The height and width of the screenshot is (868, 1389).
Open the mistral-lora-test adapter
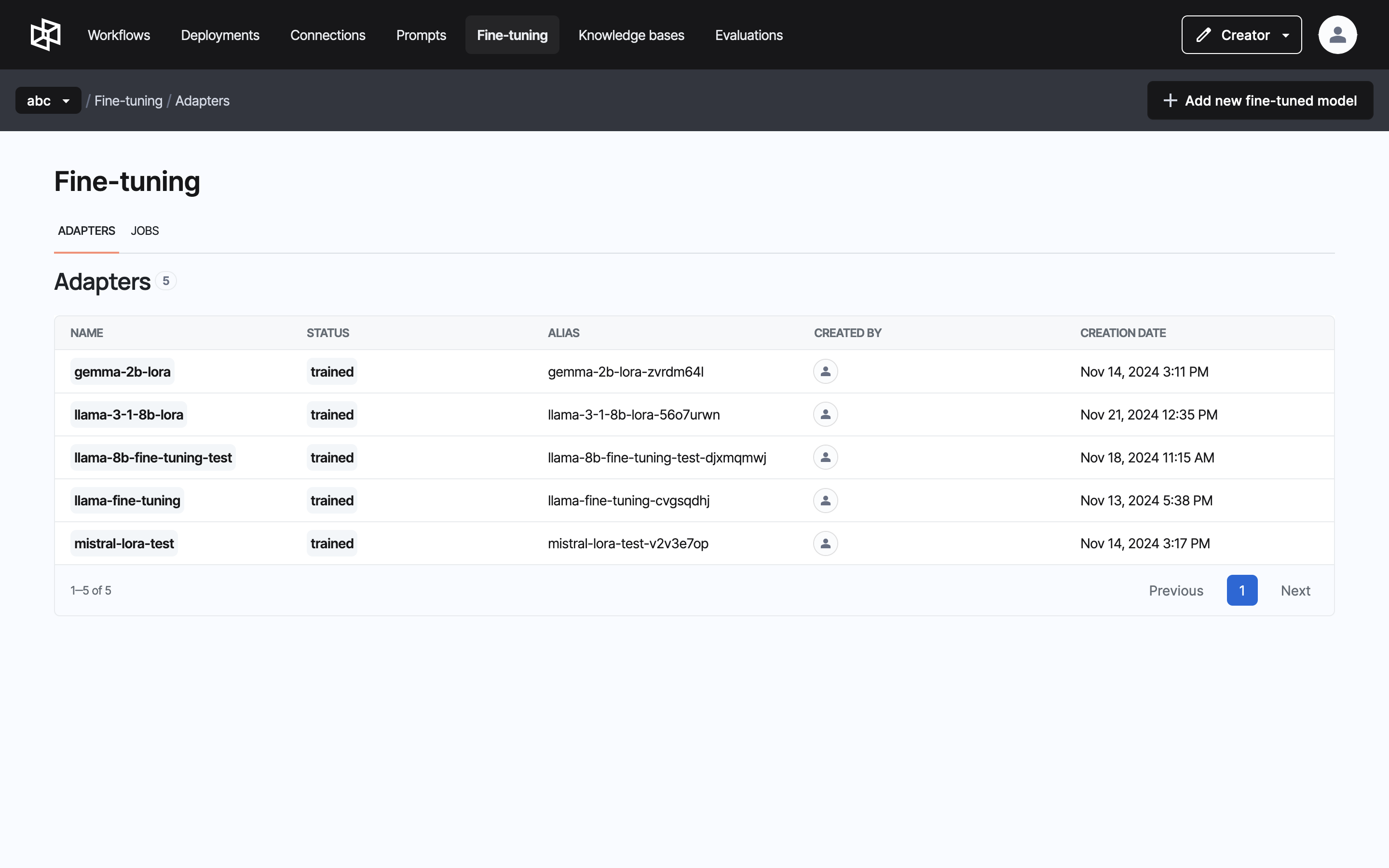124,543
